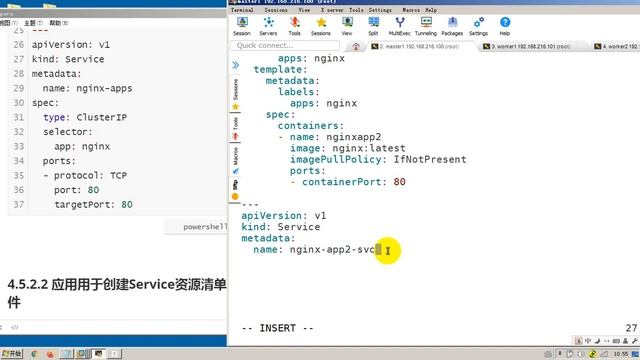The image size is (640, 360).
Task: Click 'kind: Service' line in terminal
Action: coord(280,227)
